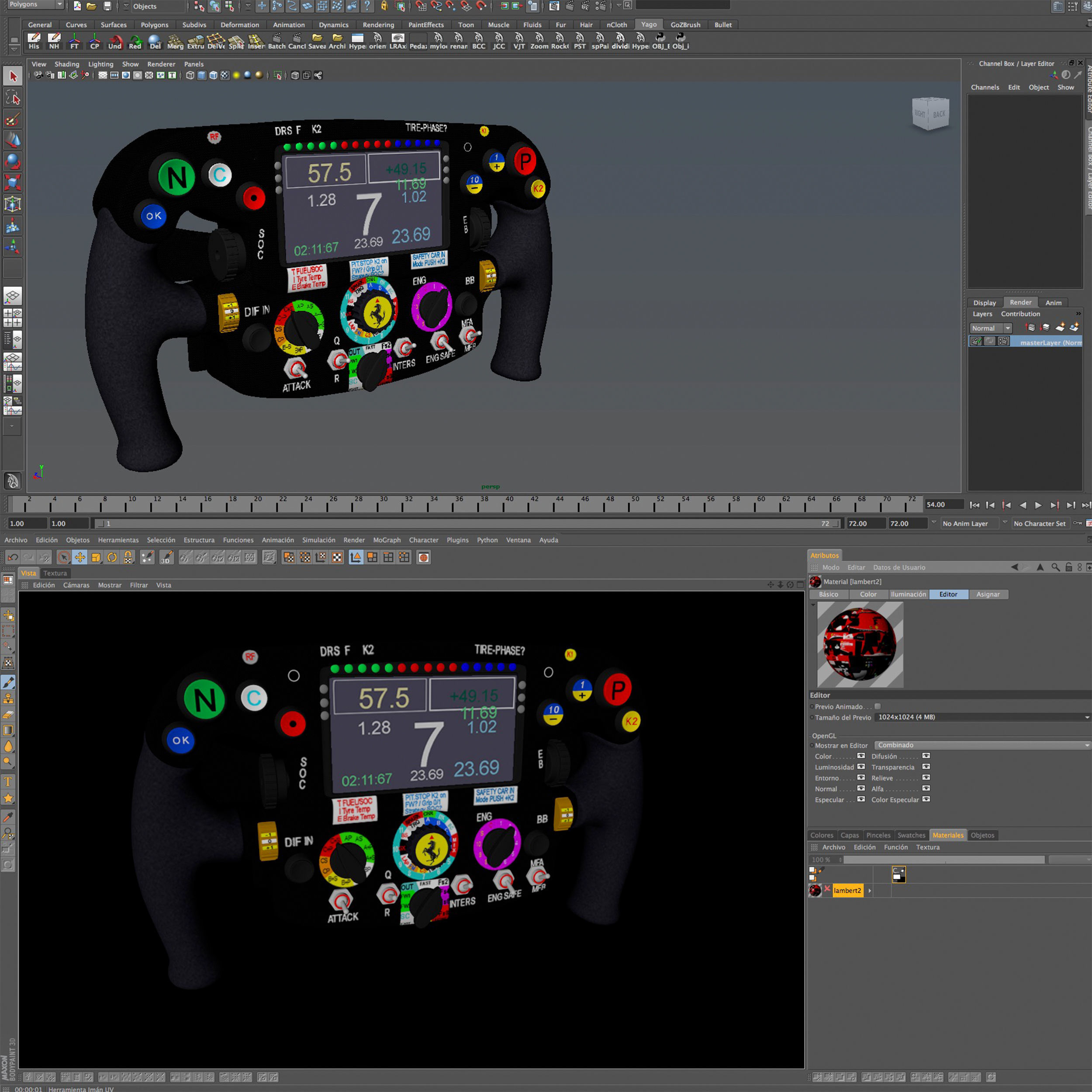Image resolution: width=1092 pixels, height=1092 pixels.
Task: Open the No Character Set dropdown
Action: point(1040,523)
